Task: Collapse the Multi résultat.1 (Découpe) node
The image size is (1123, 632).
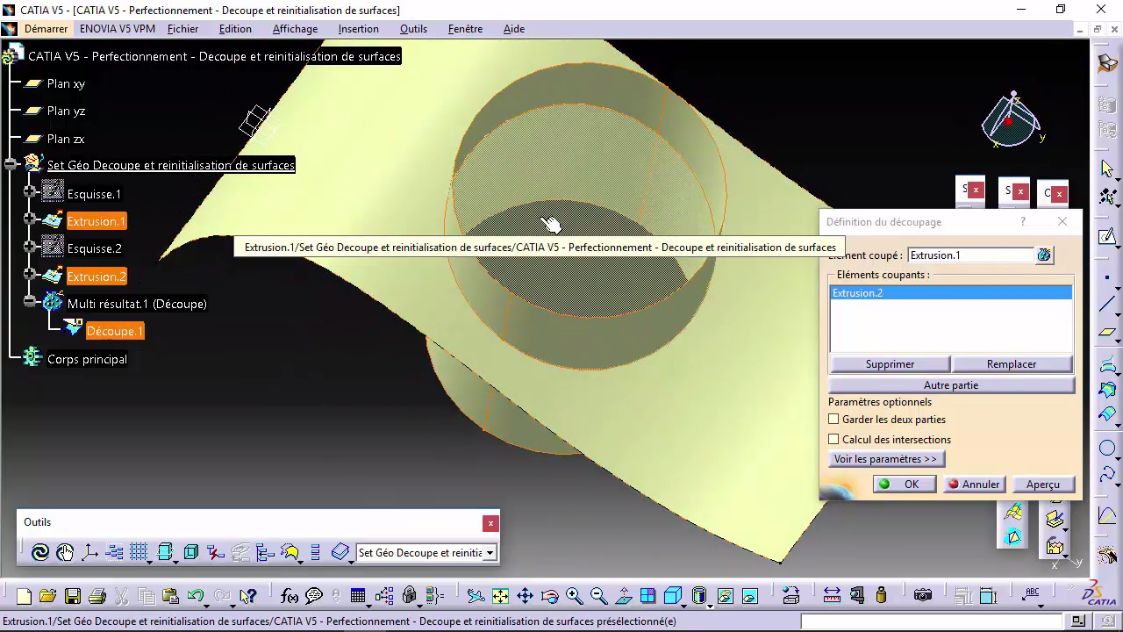Action: click(x=29, y=302)
